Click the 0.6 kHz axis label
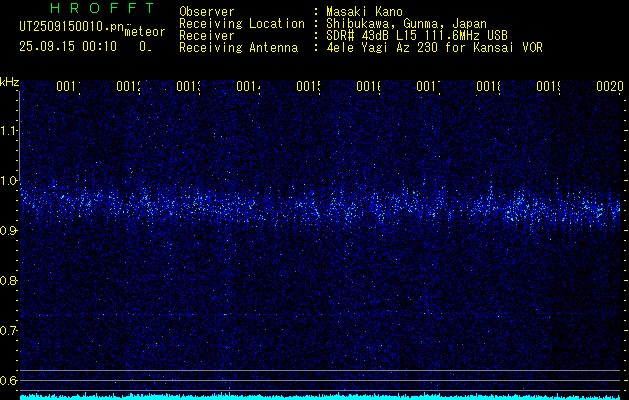Image resolution: width=629 pixels, height=400 pixels. point(9,380)
